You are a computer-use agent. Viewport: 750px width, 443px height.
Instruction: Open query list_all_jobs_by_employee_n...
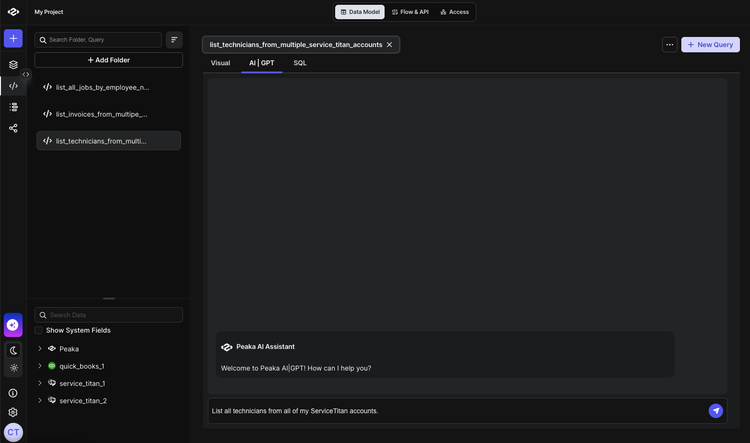(x=109, y=87)
